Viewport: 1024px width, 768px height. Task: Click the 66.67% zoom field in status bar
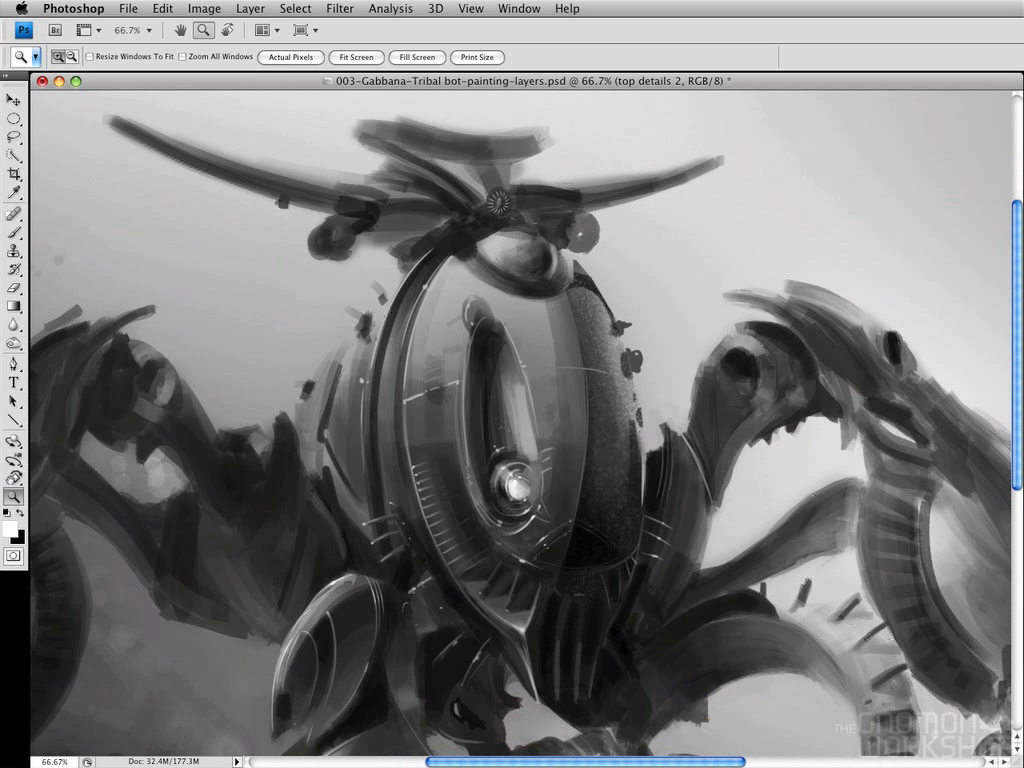coord(55,762)
